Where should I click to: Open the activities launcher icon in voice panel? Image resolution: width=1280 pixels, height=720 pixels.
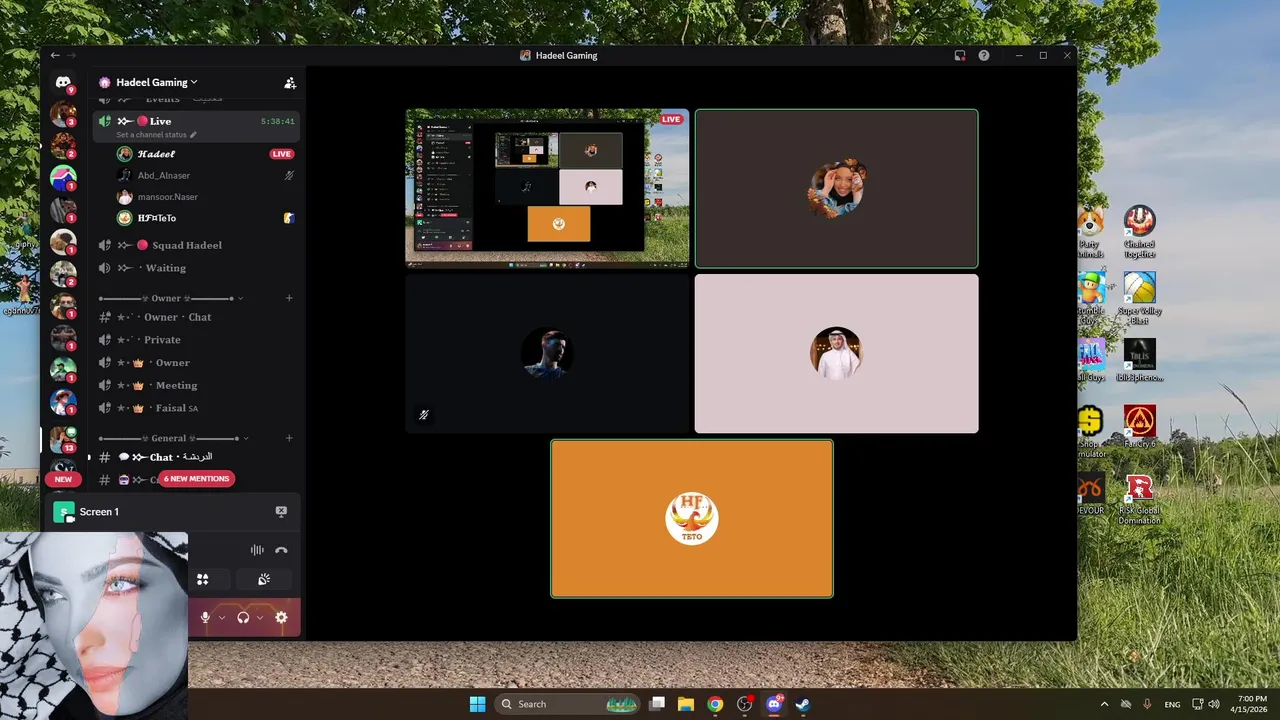[203, 579]
